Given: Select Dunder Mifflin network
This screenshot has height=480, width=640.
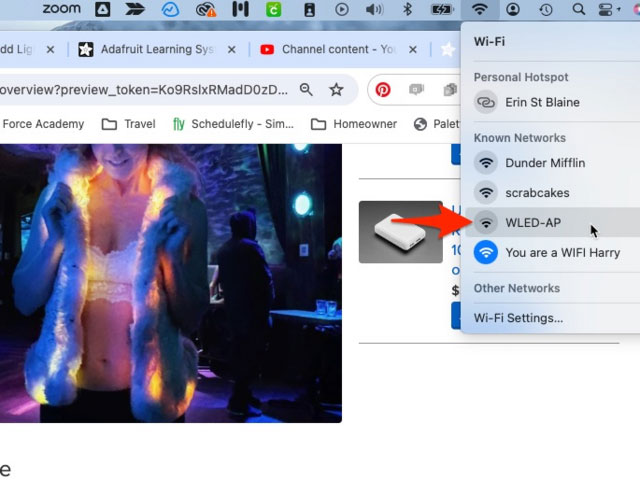Looking at the screenshot, I should (553, 163).
